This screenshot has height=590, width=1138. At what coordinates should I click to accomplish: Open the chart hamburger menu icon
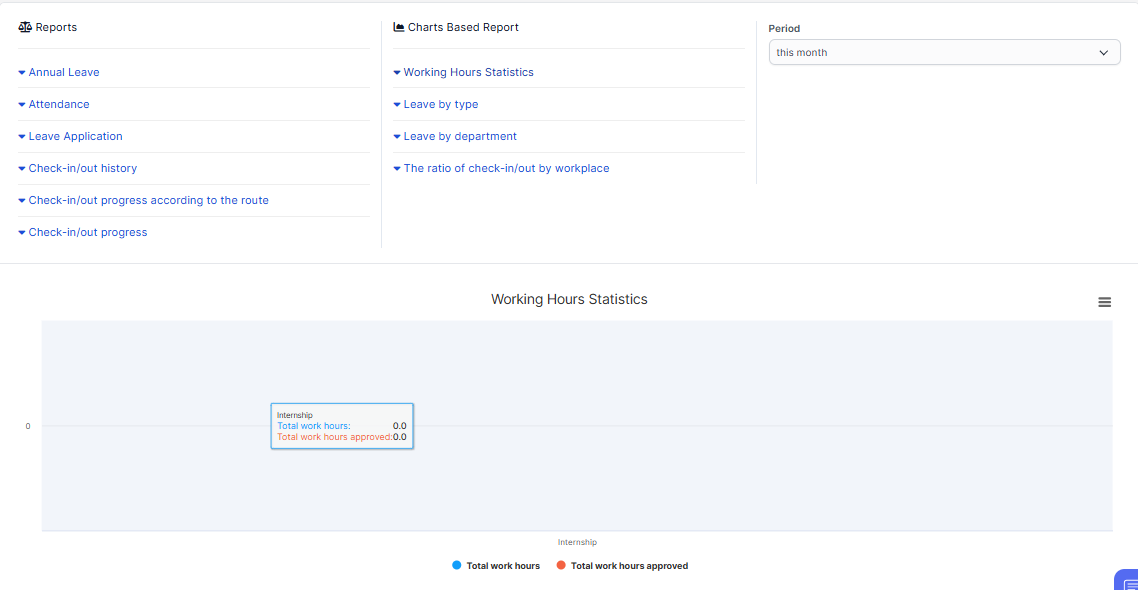point(1104,302)
